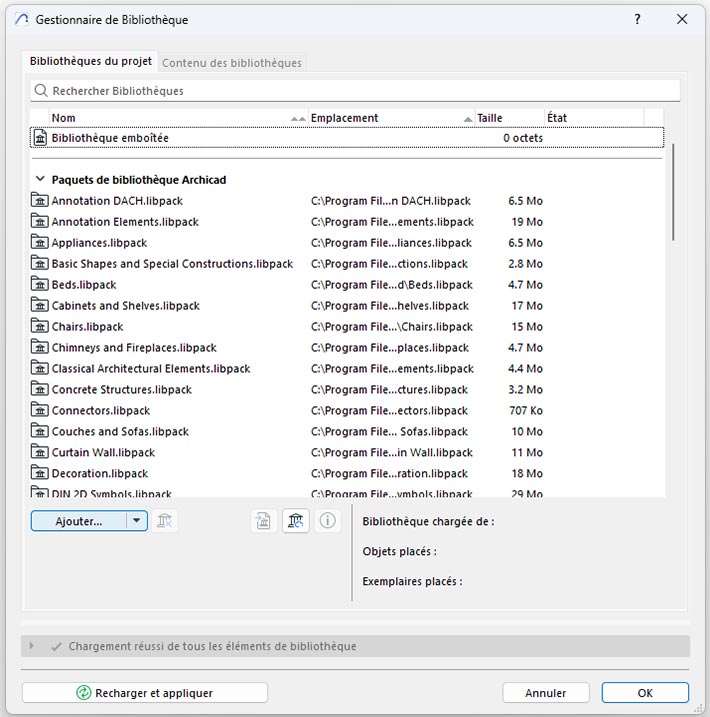The width and height of the screenshot is (710, 717).
Task: Click Chargement réussi status message
Action: point(213,647)
